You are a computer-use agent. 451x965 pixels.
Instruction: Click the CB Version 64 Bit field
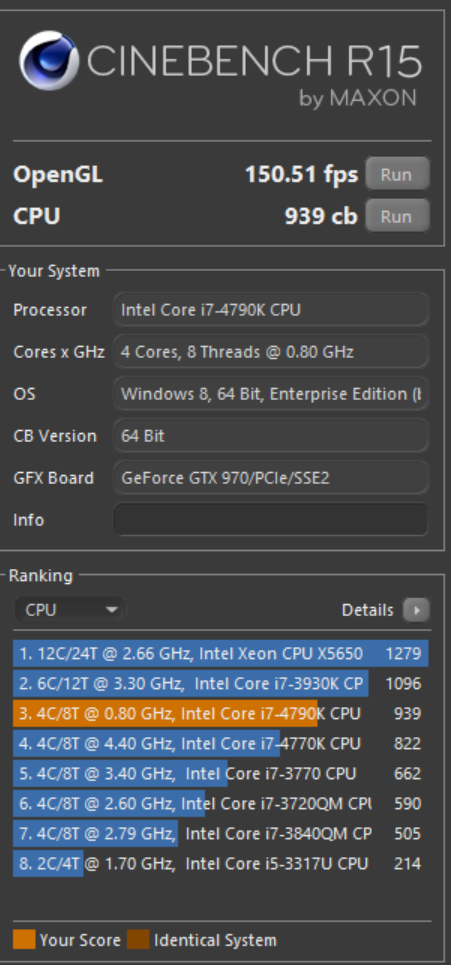[x=271, y=436]
